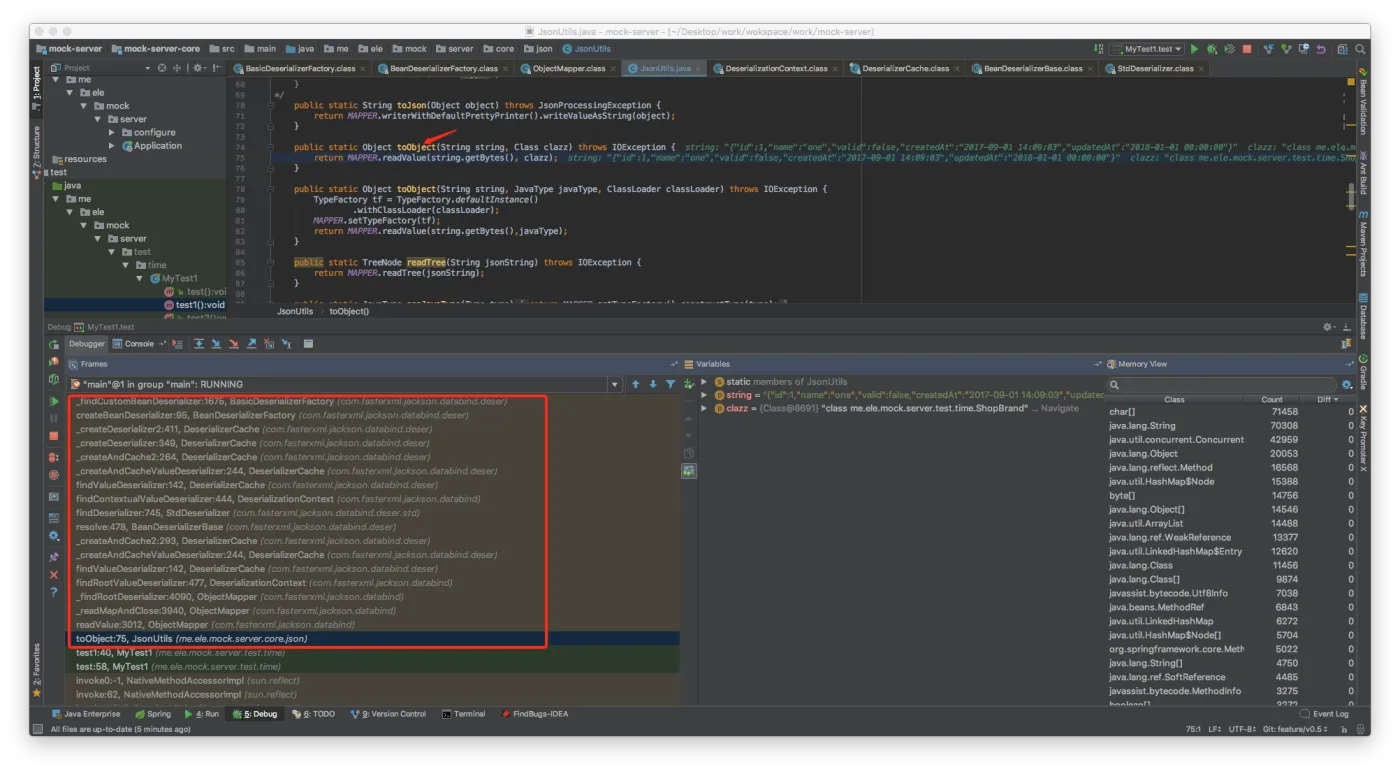Resume program with green arrow in debug sidebar
The image size is (1400, 771).
(x=54, y=401)
